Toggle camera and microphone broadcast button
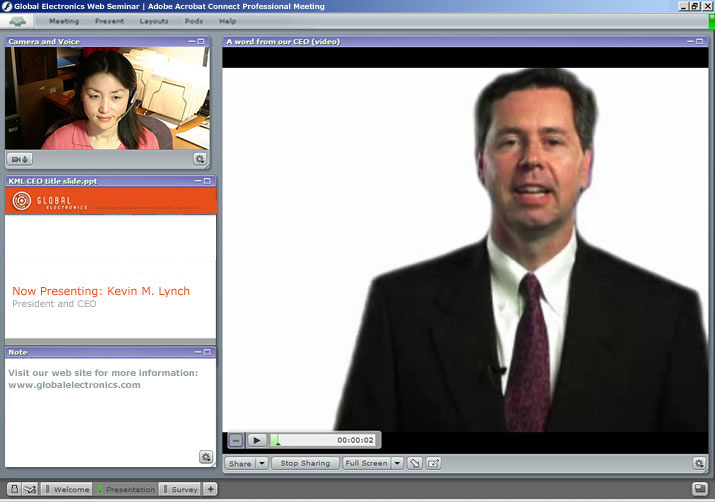Image resolution: width=715 pixels, height=502 pixels. point(20,159)
